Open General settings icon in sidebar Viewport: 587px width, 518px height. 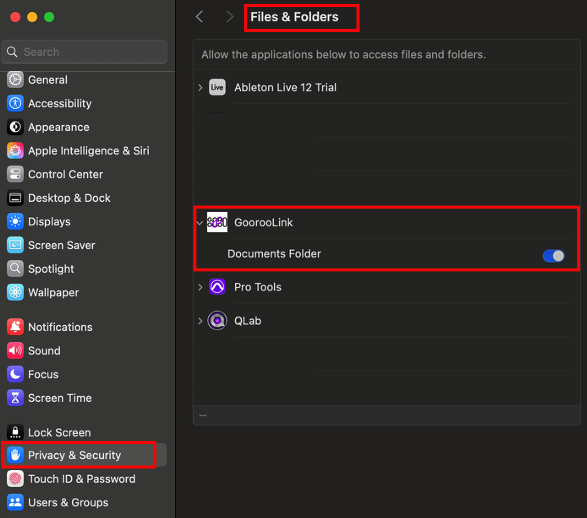pyautogui.click(x=15, y=80)
